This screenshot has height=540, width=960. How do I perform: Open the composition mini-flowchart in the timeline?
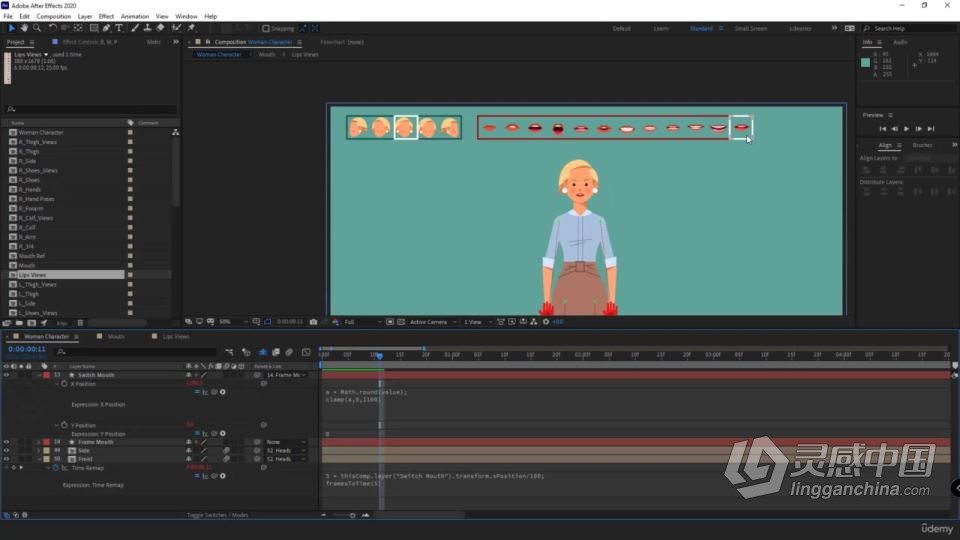[229, 352]
